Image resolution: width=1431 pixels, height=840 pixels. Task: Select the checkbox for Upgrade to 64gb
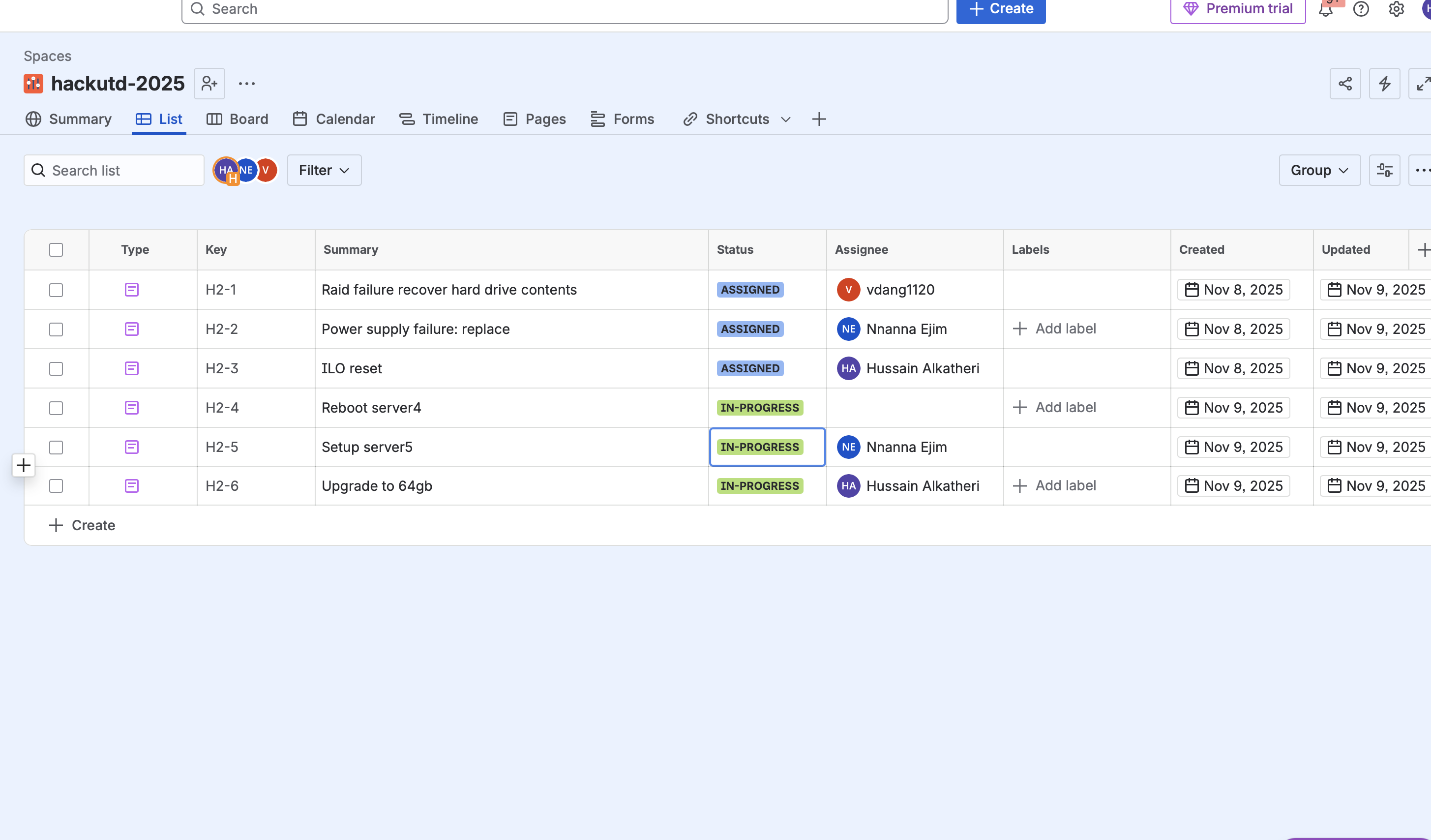pos(56,486)
